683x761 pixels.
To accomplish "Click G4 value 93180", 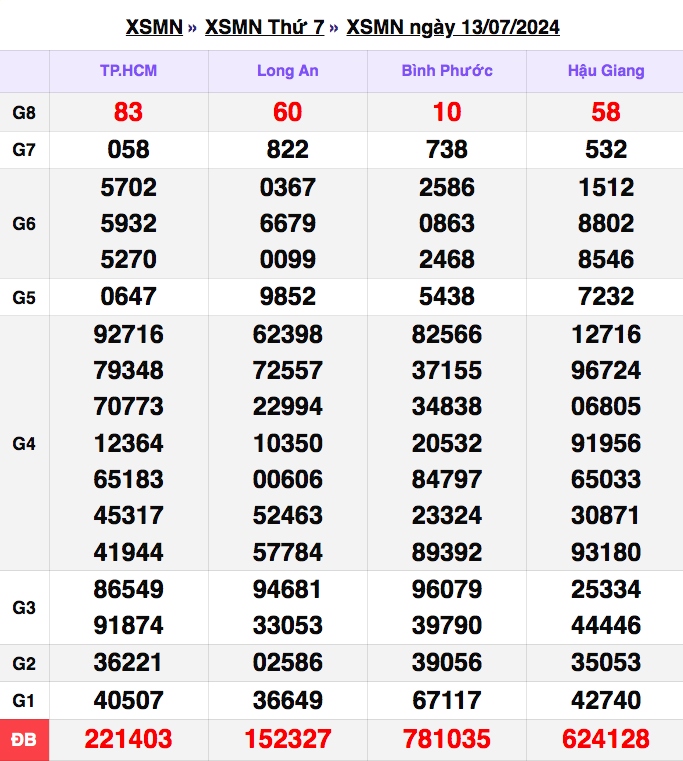I will [x=606, y=552].
